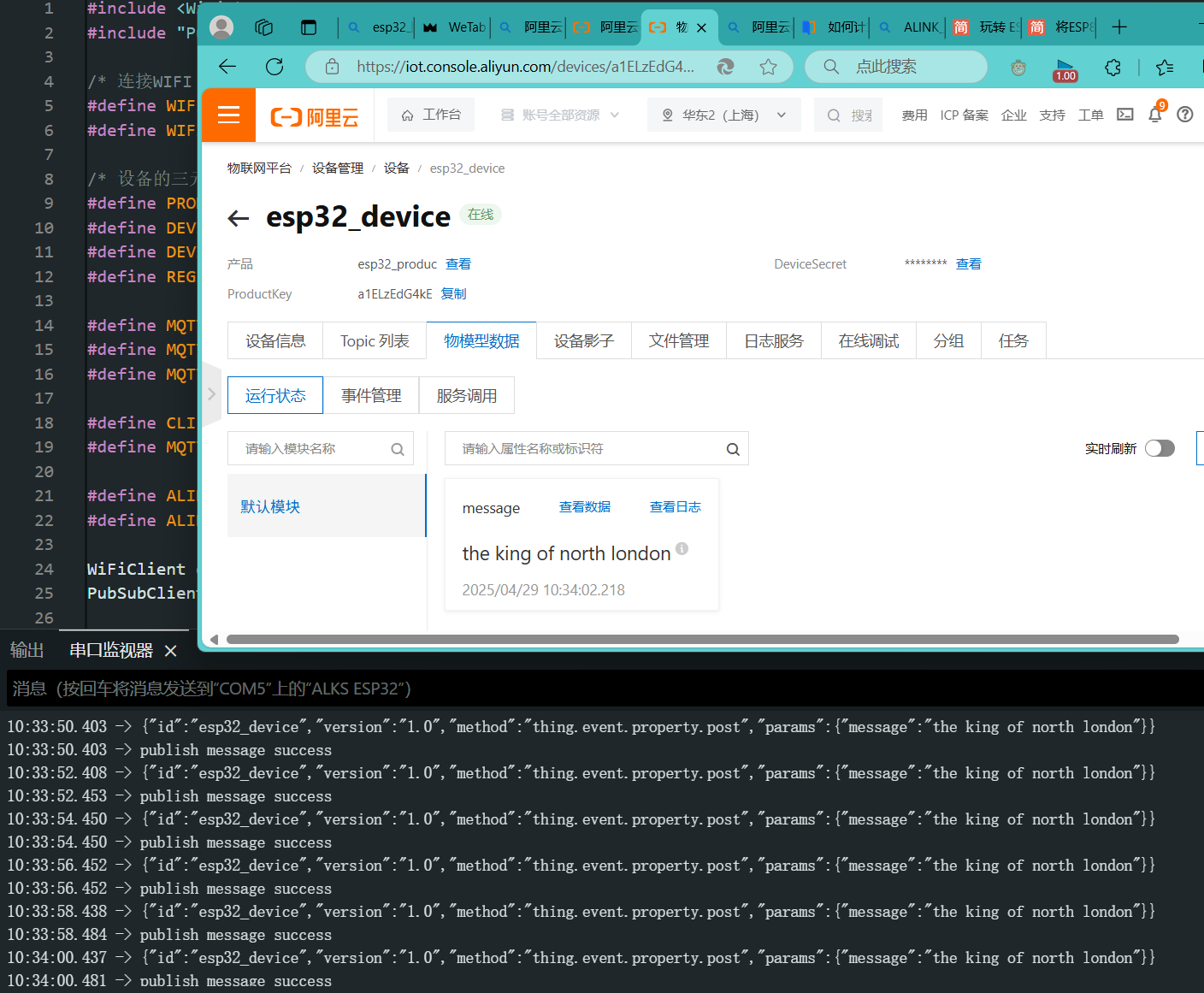This screenshot has width=1204, height=993.
Task: Select the 服务调用 sub-tab
Action: [x=467, y=395]
